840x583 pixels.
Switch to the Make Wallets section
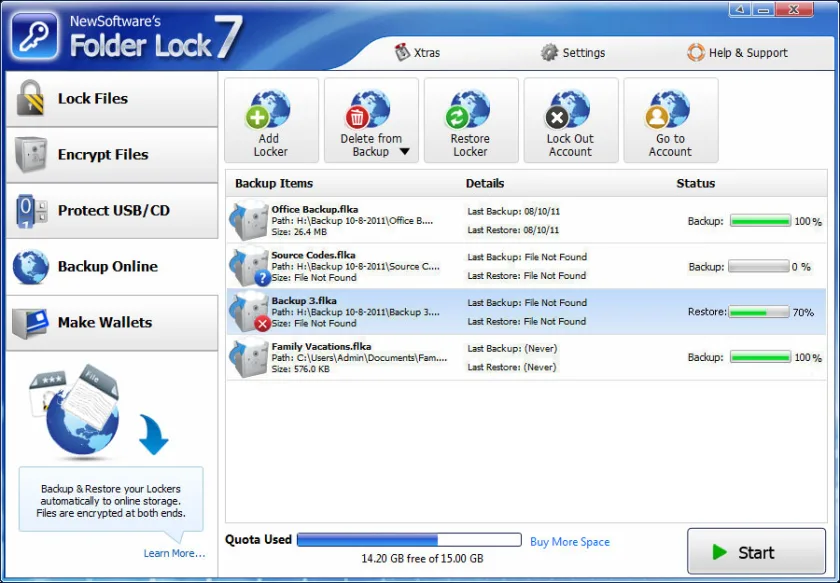pyautogui.click(x=112, y=323)
